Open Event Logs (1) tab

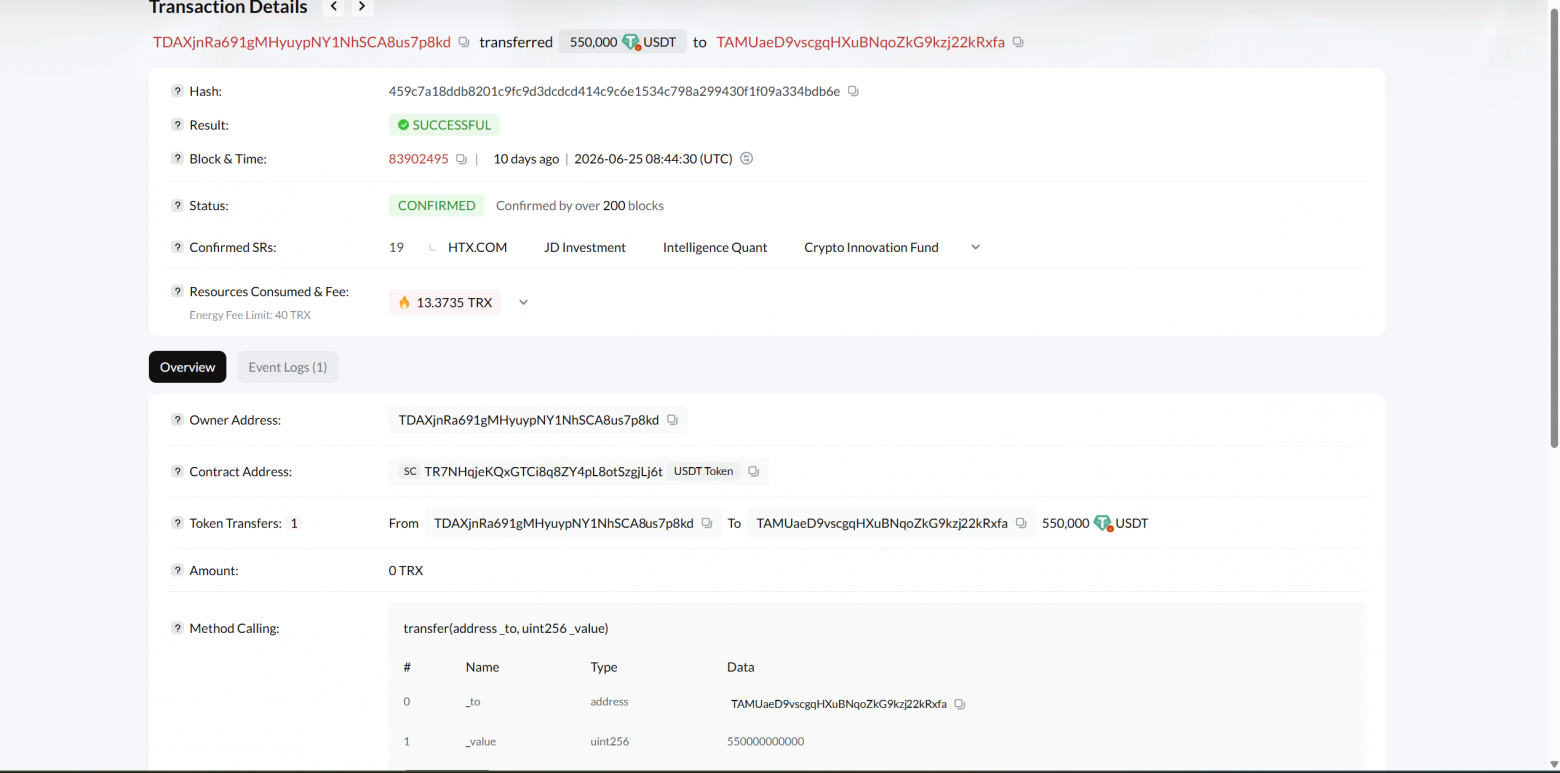tap(288, 367)
